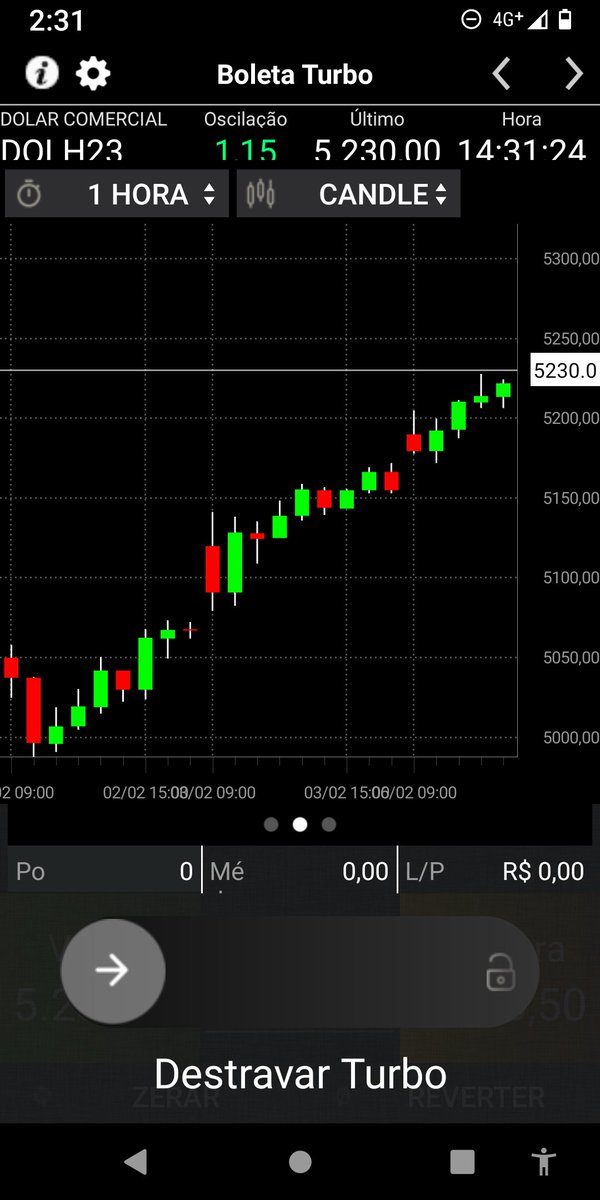Tap the open padlock icon
Viewport: 600px width, 1200px height.
pyautogui.click(x=499, y=972)
